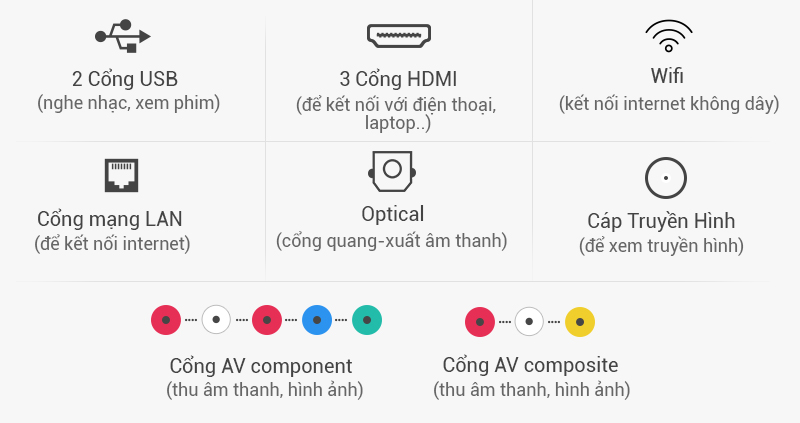The height and width of the screenshot is (423, 800).
Task: Click the "Optical" heading text
Action: click(x=392, y=214)
